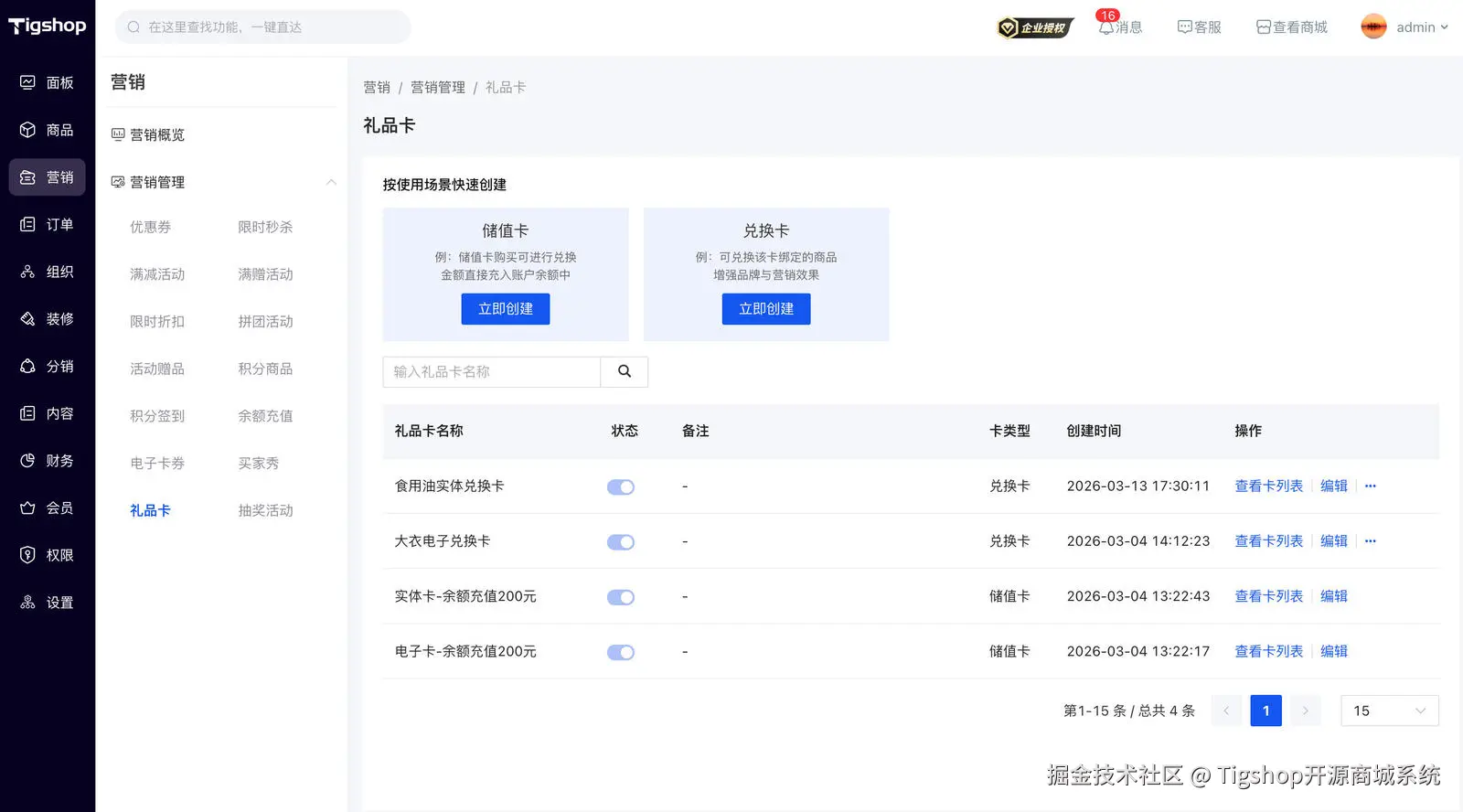
Task: Open 限时折扣 submenu item
Action: point(157,322)
